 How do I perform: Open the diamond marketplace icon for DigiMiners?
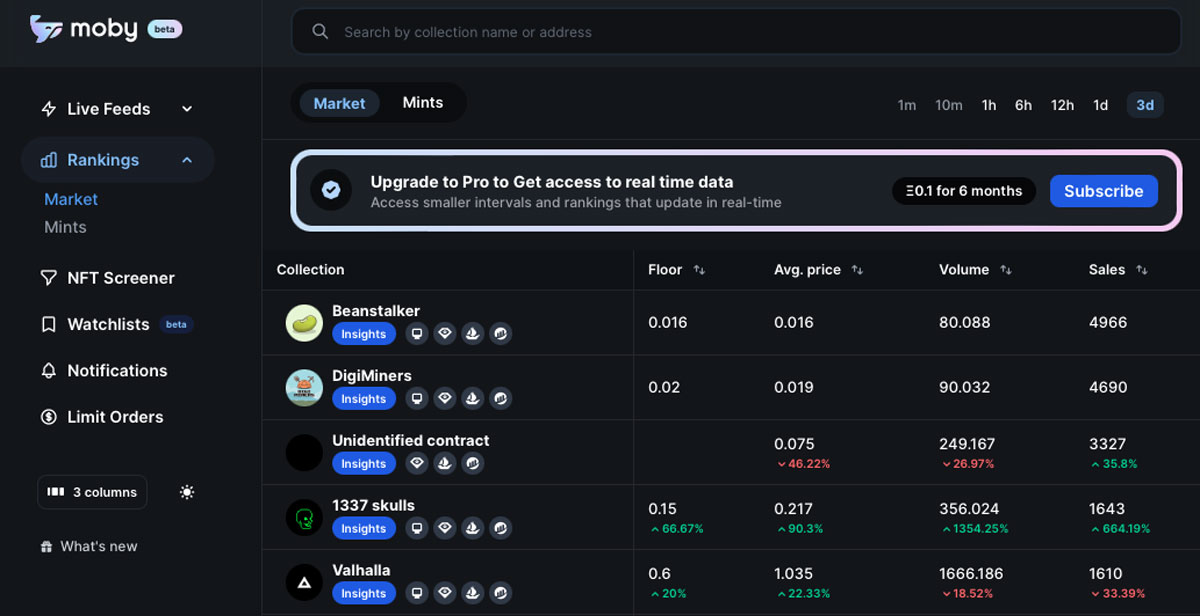coord(445,399)
